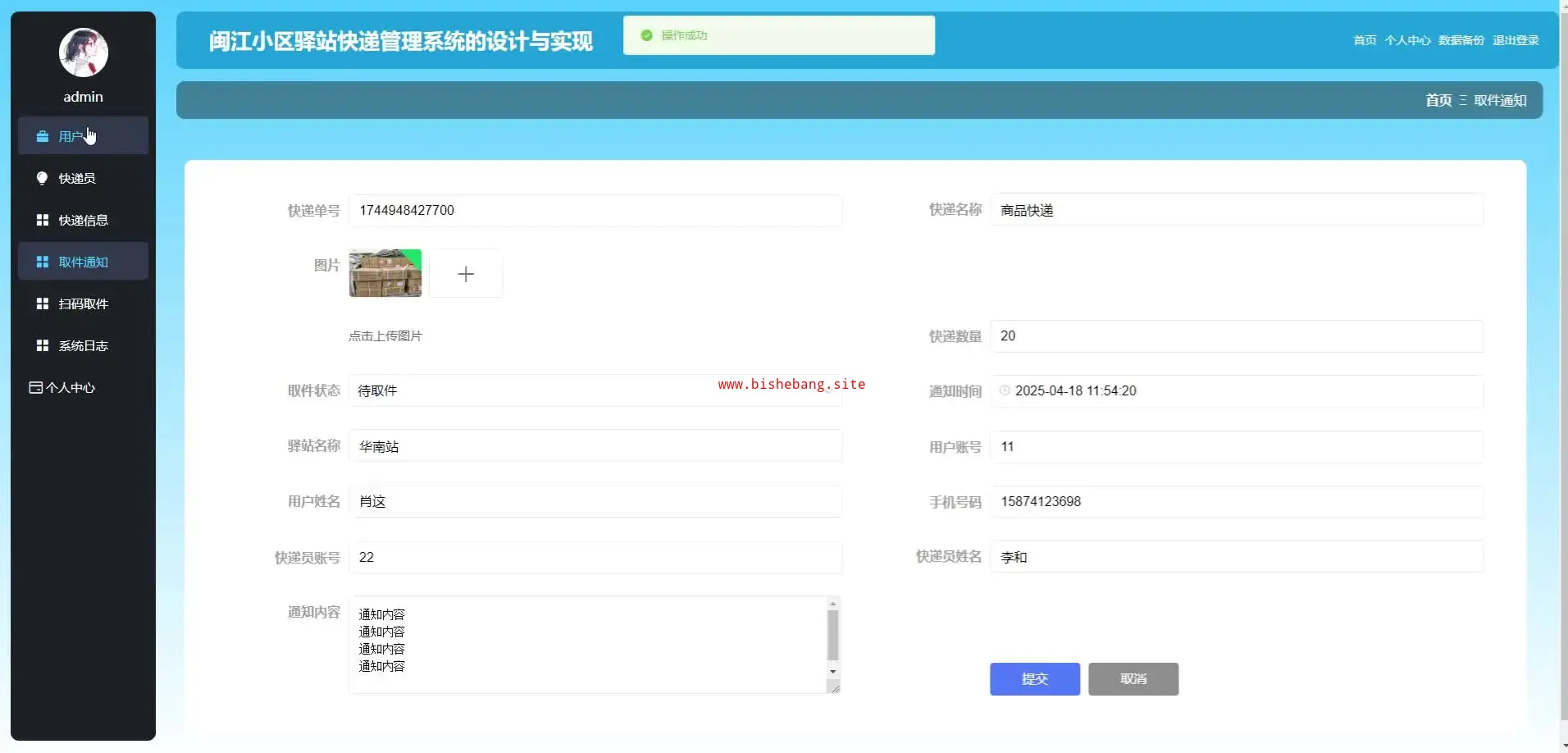The image size is (1568, 753).
Task: Open the 快递员 sidebar menu
Action: pyautogui.click(x=84, y=178)
